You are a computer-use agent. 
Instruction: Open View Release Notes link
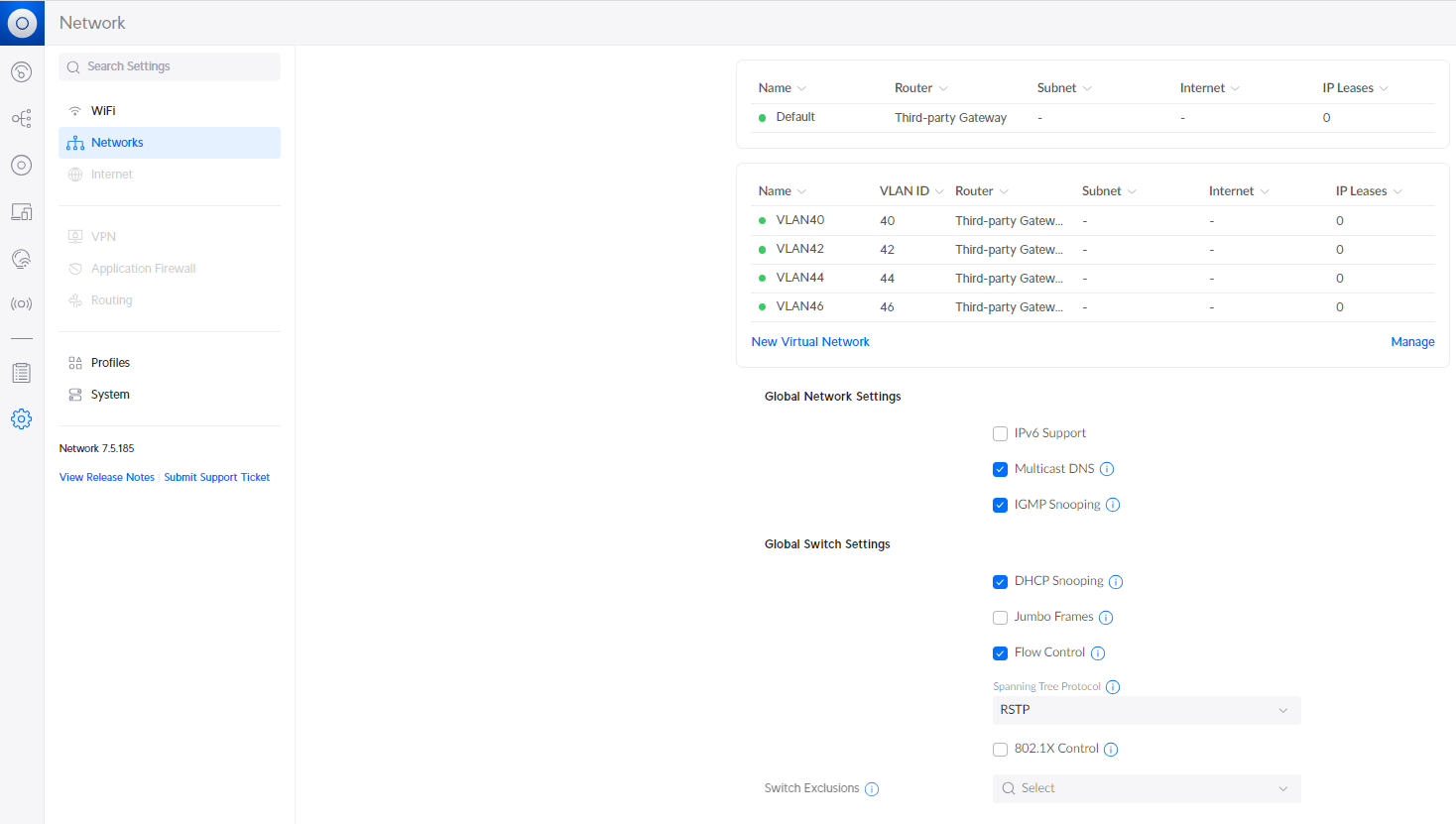click(x=107, y=478)
